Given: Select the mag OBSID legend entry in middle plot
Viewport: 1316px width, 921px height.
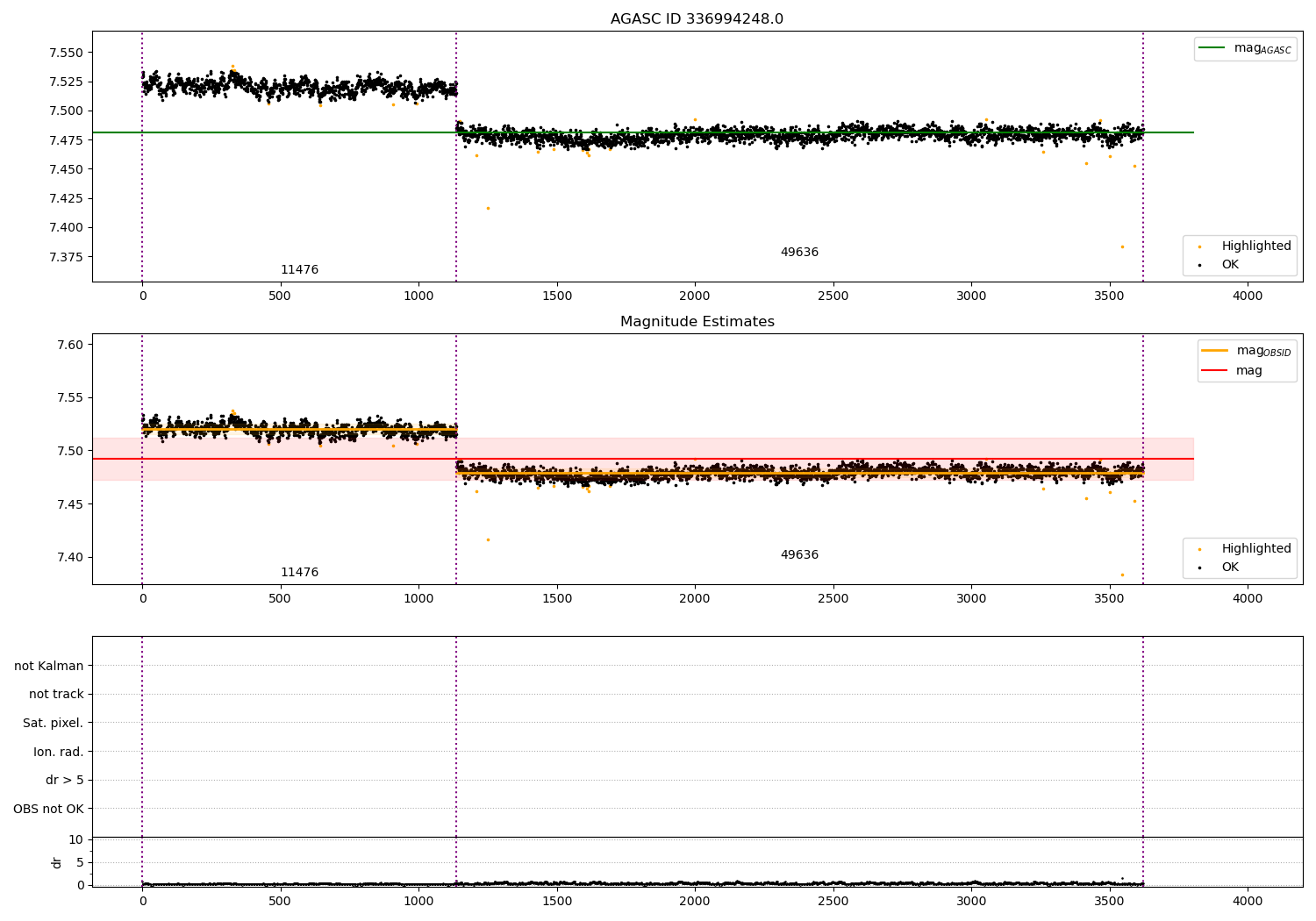Looking at the screenshot, I should [1247, 351].
